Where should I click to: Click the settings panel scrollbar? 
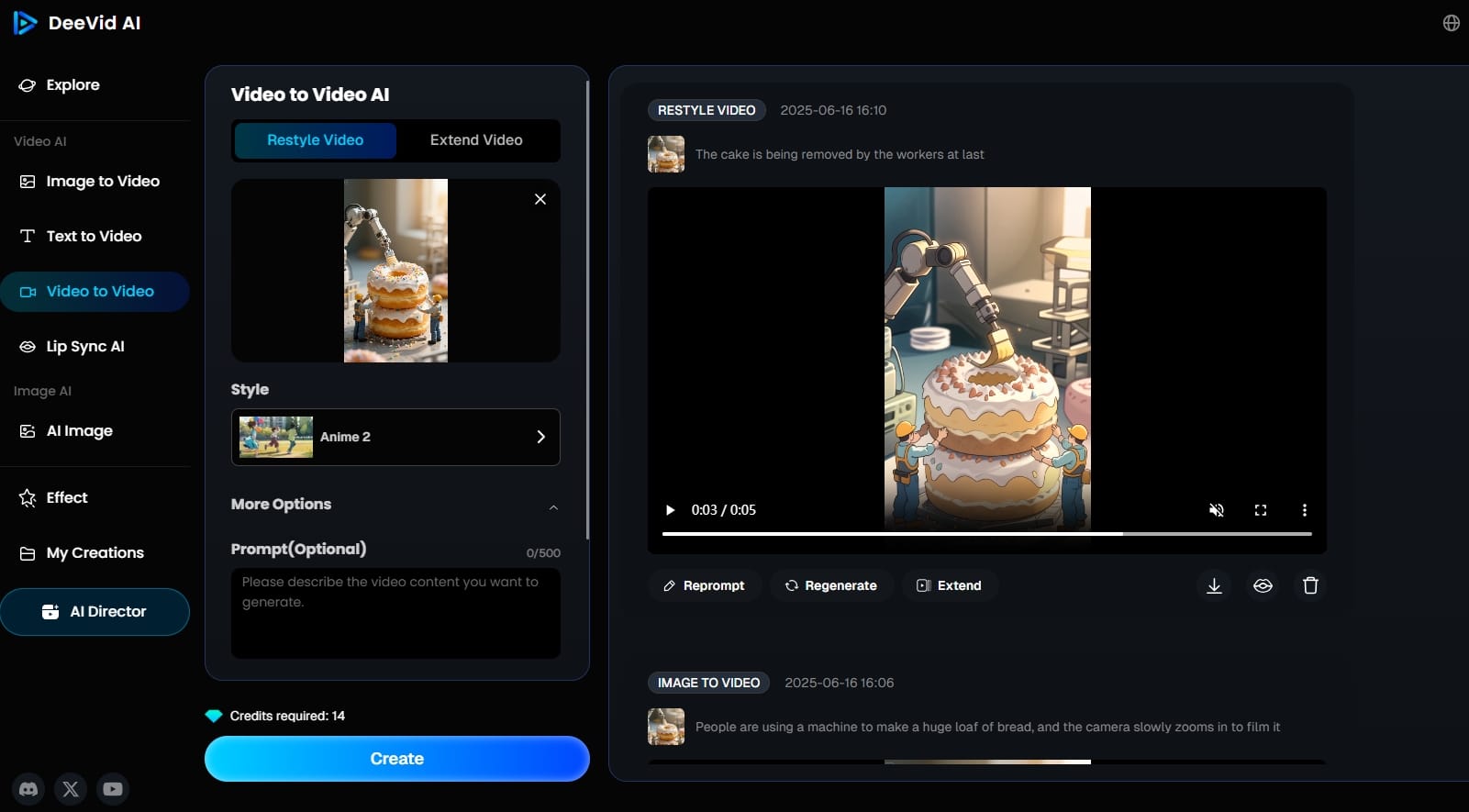[x=587, y=310]
